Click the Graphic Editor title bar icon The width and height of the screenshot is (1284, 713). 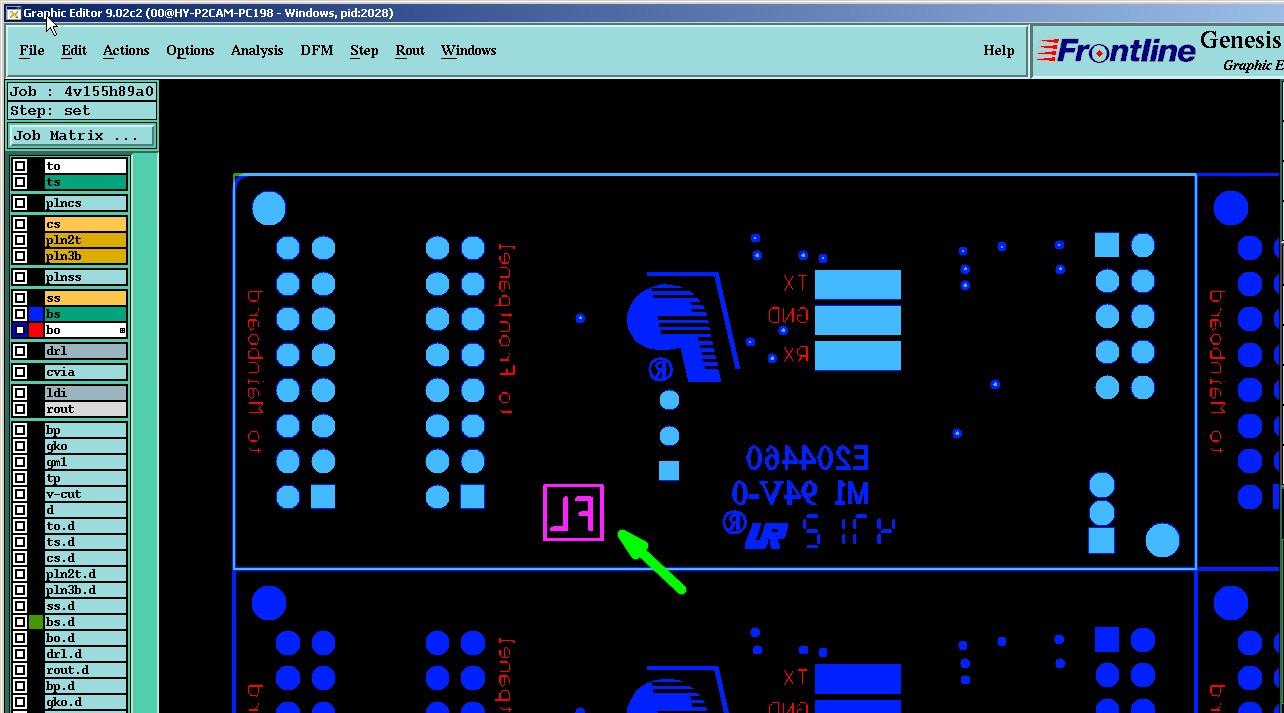click(13, 13)
